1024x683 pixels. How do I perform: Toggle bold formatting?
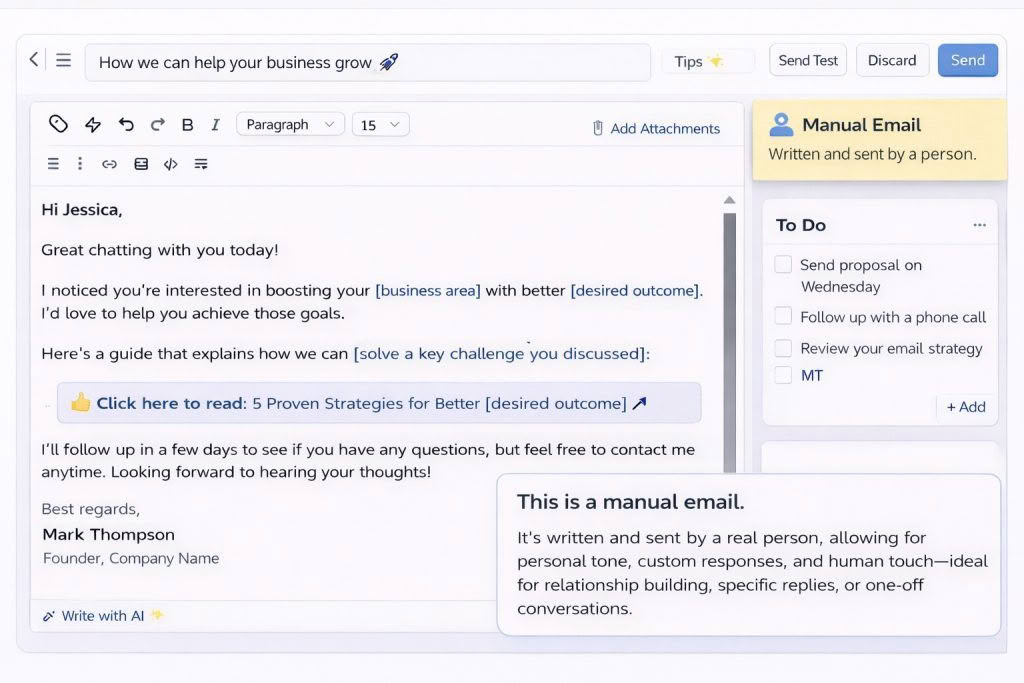[187, 124]
